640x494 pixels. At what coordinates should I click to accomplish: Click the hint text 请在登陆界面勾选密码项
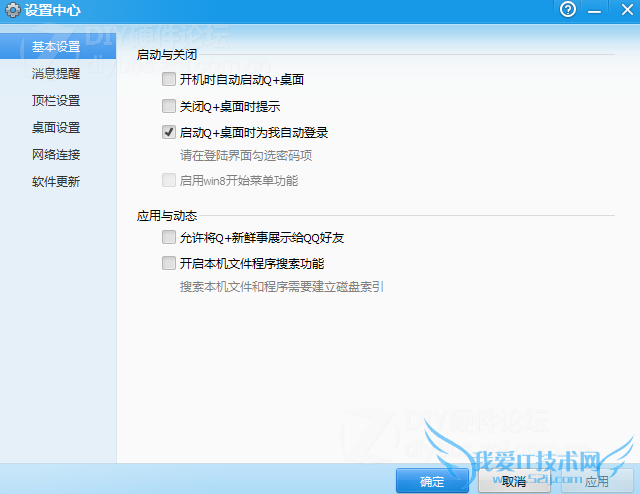click(x=246, y=156)
